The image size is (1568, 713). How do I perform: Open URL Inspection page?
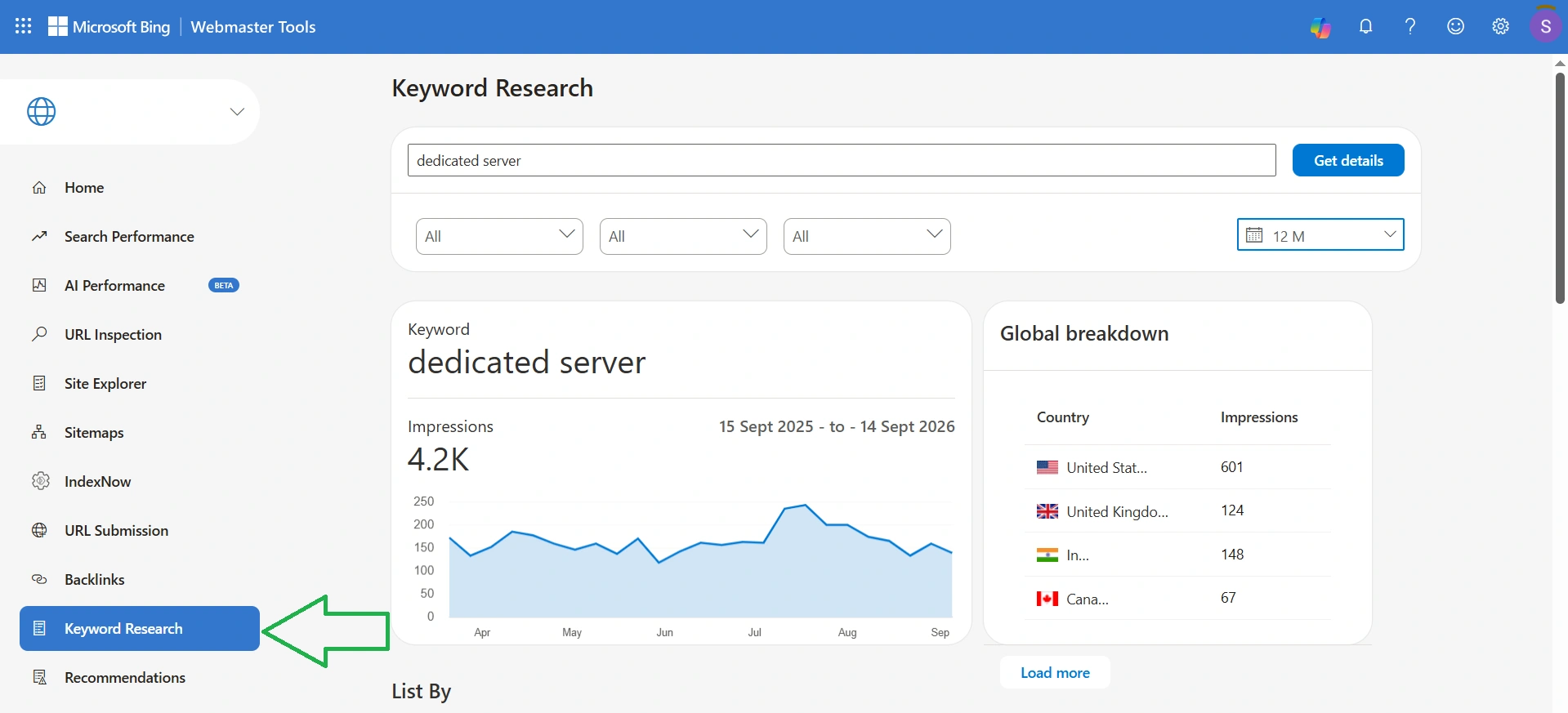pyautogui.click(x=113, y=335)
